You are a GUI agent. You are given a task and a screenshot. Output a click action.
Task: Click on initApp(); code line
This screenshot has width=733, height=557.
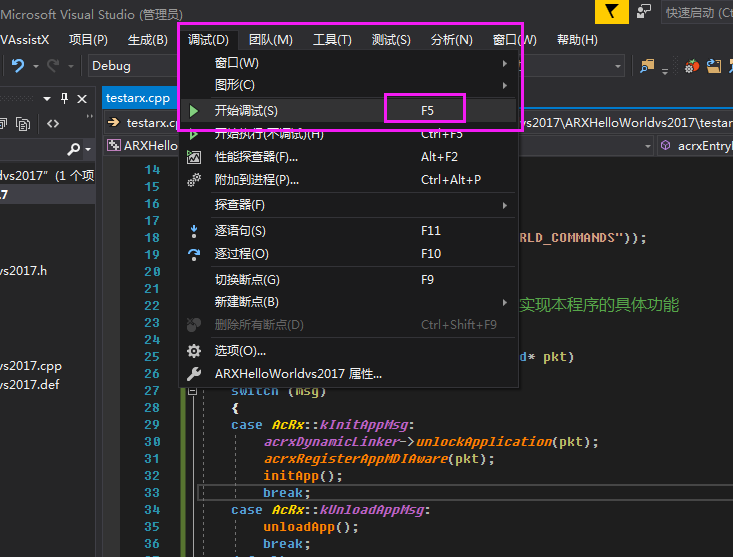point(302,476)
